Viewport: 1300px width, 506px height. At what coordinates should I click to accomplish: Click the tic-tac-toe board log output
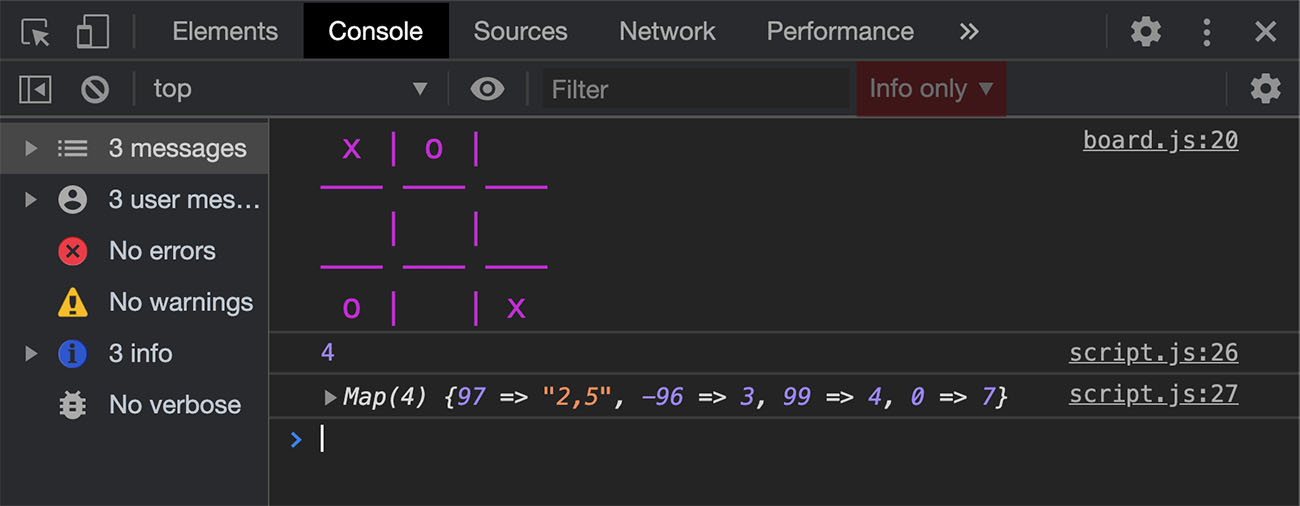pyautogui.click(x=434, y=229)
